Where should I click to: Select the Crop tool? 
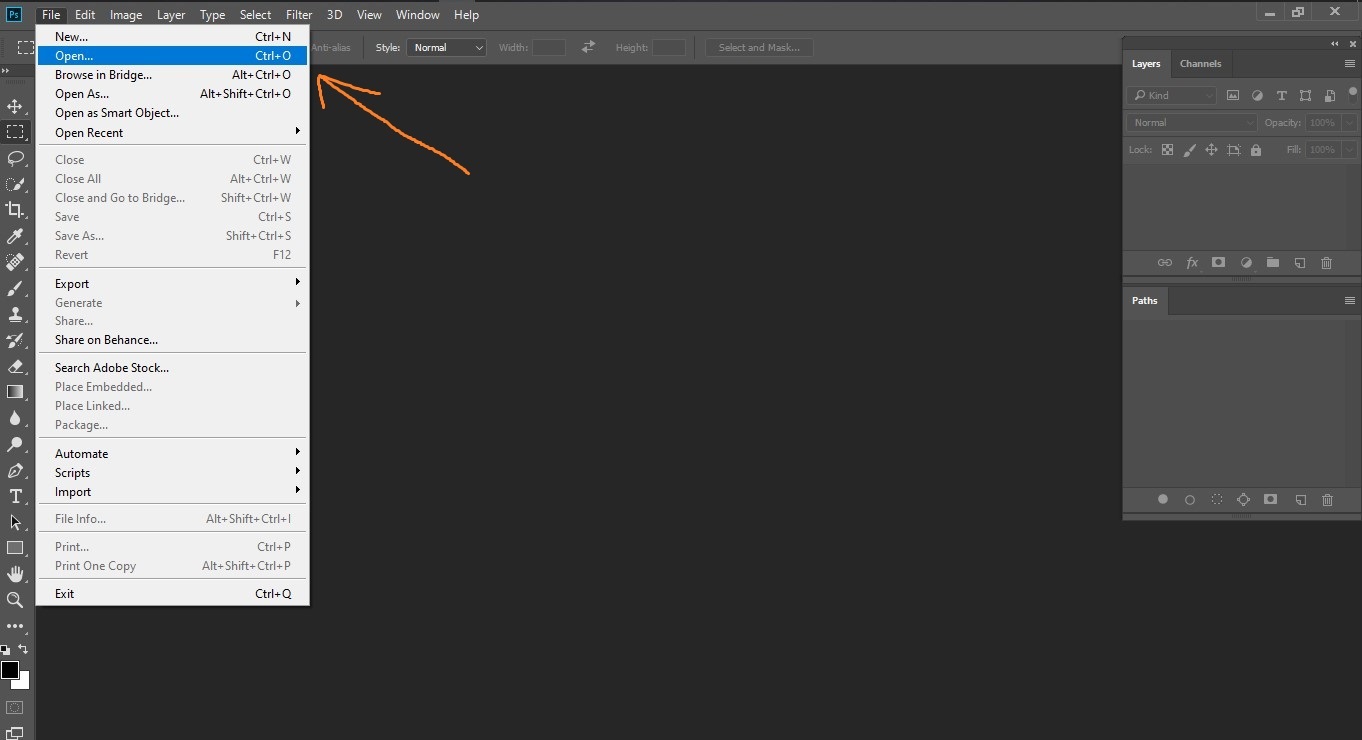(x=15, y=210)
